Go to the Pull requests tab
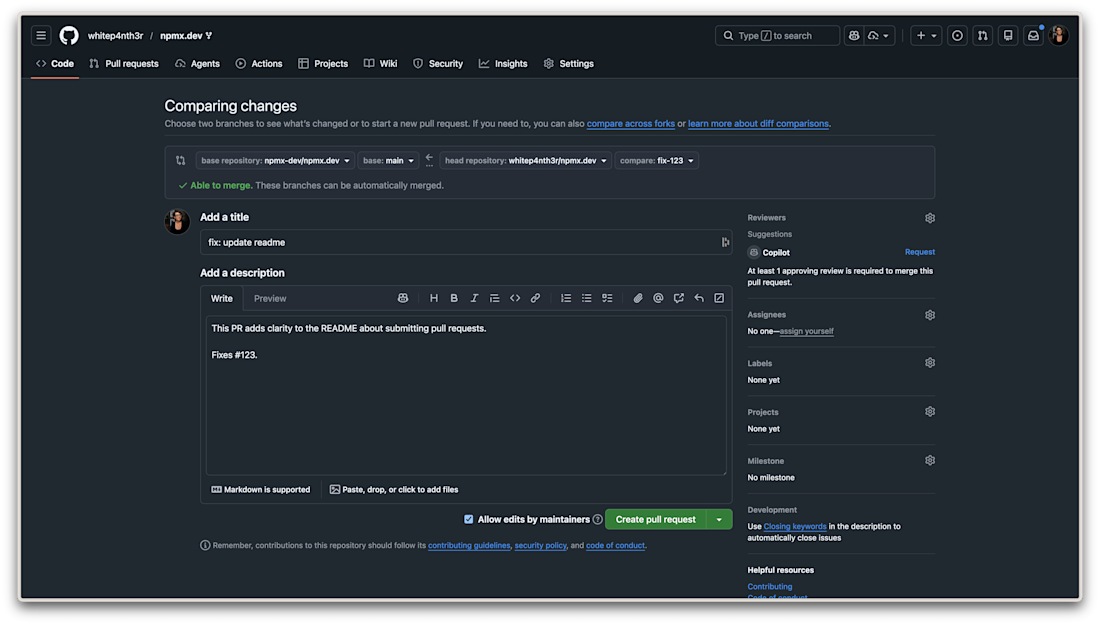 point(124,63)
